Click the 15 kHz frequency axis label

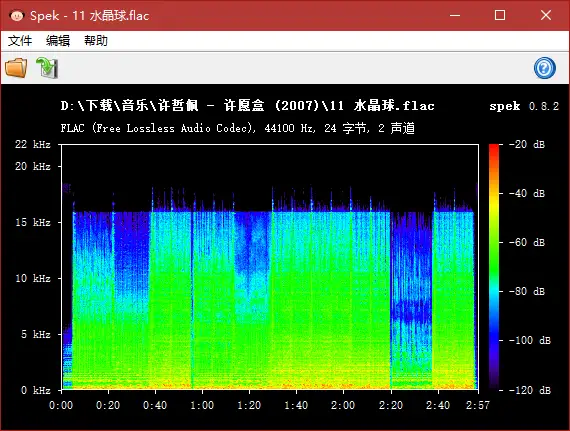[x=33, y=222]
